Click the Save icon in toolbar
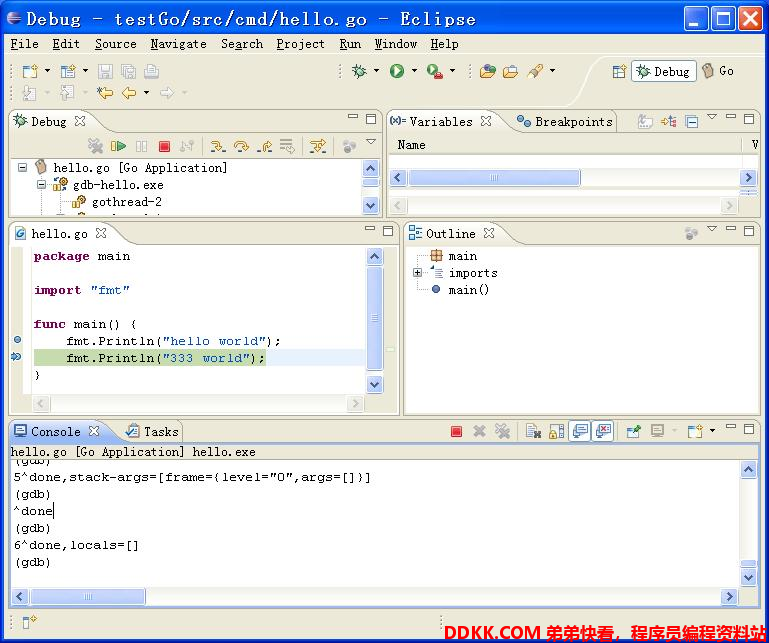Image resolution: width=769 pixels, height=643 pixels. click(x=105, y=72)
